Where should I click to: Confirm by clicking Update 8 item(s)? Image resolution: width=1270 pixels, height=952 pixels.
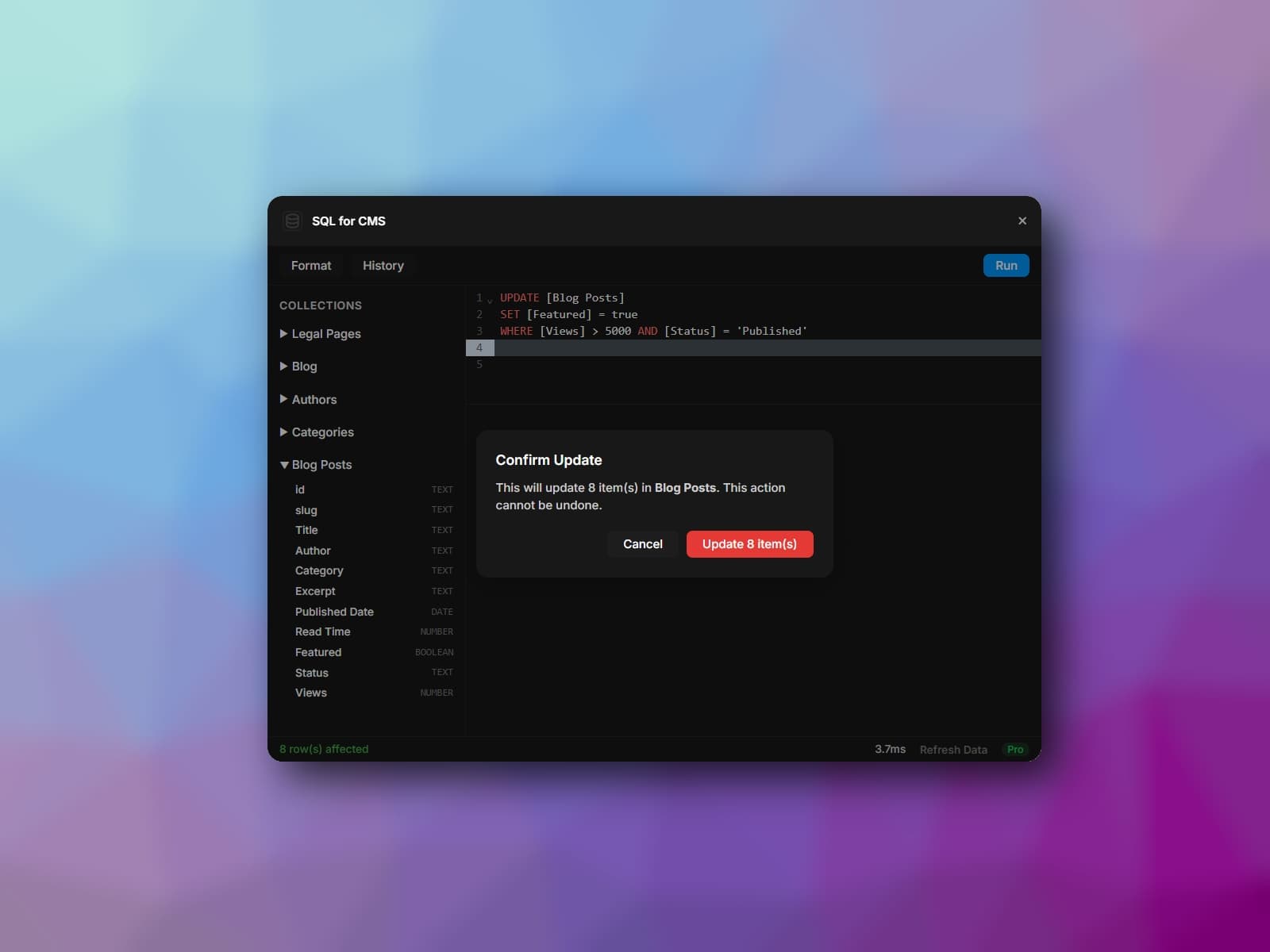749,543
